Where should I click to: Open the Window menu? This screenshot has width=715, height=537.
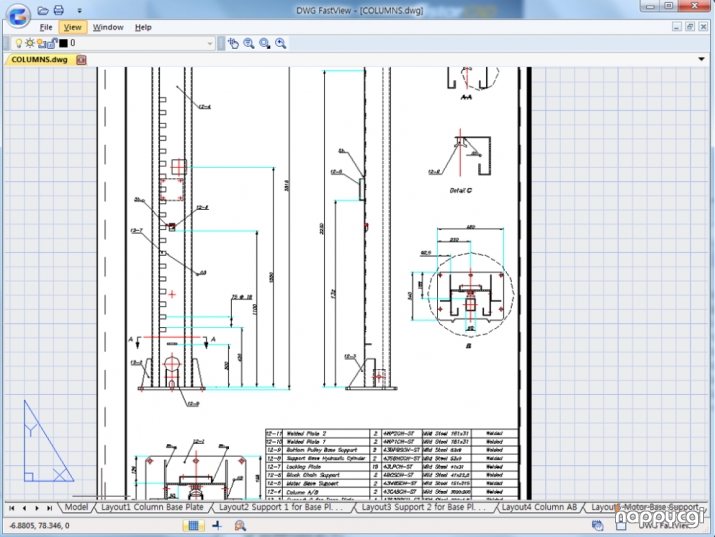click(108, 27)
